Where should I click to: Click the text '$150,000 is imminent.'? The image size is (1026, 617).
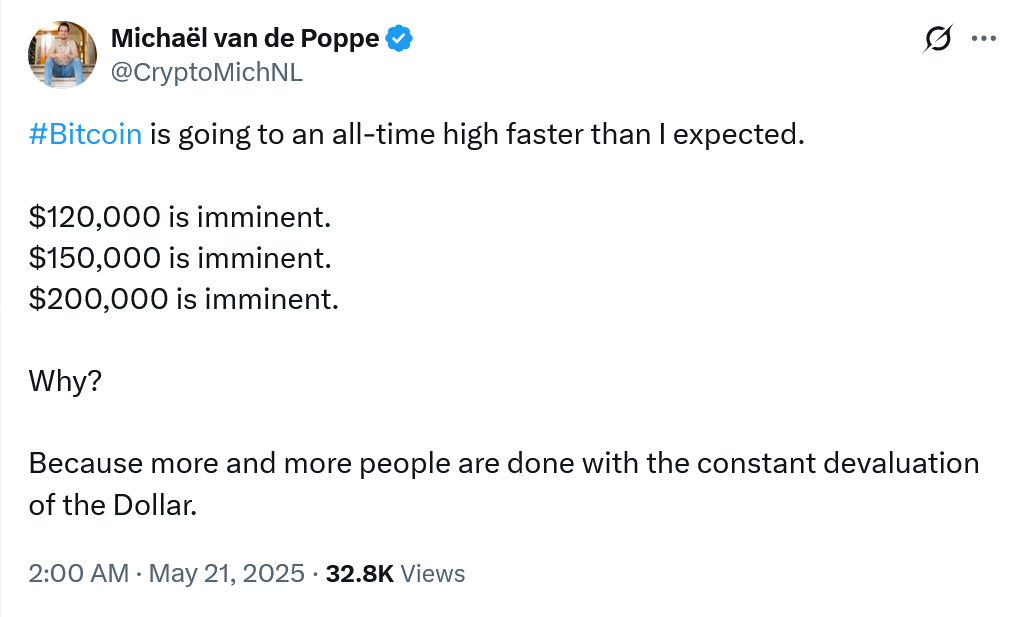(180, 258)
